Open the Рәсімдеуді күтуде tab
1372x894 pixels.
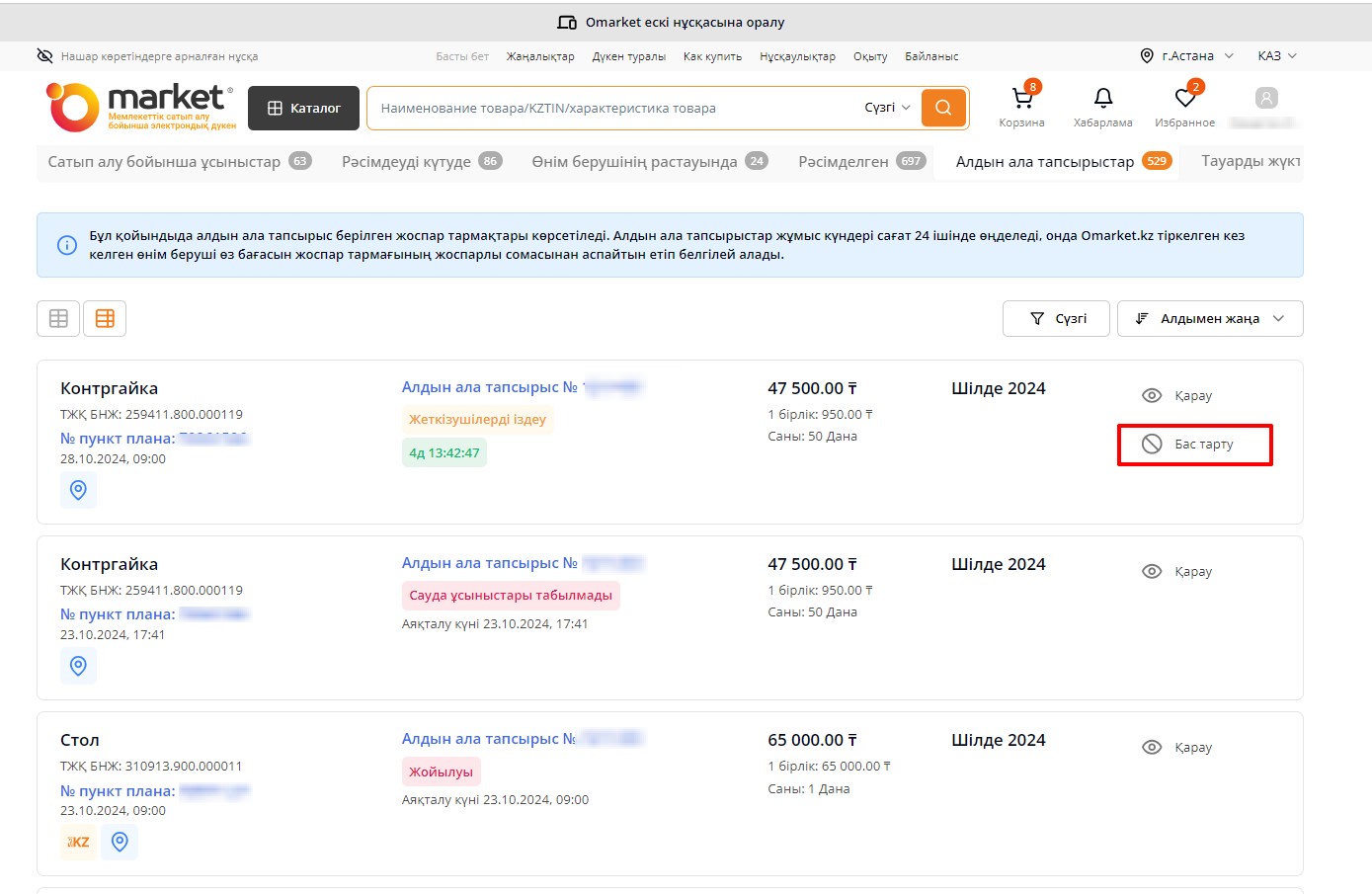point(421,161)
